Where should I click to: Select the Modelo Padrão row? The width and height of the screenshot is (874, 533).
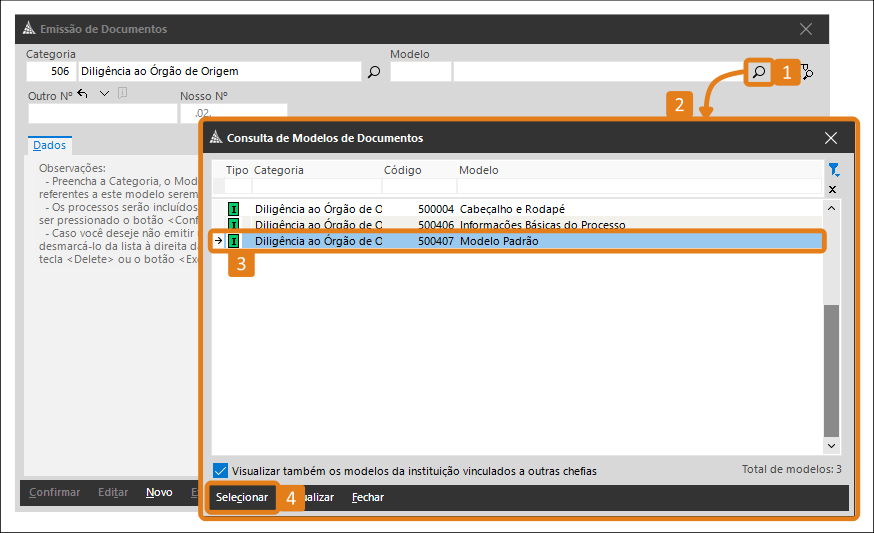[x=517, y=241]
